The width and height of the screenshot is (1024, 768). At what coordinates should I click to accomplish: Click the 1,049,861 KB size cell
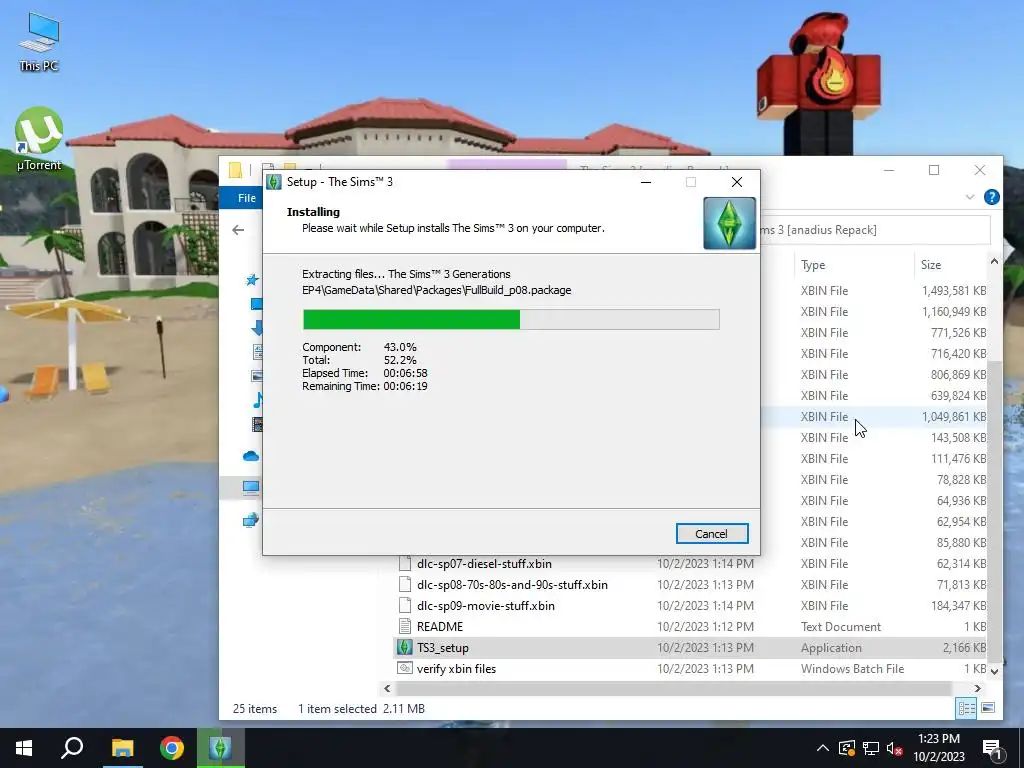(953, 417)
